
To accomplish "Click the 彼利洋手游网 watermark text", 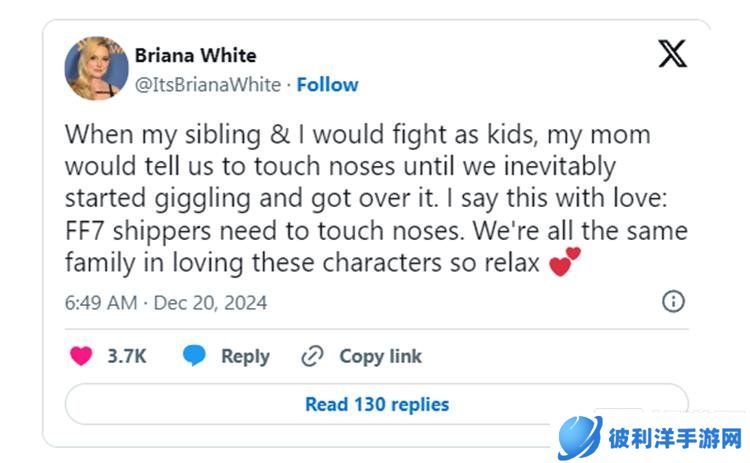I will point(677,439).
